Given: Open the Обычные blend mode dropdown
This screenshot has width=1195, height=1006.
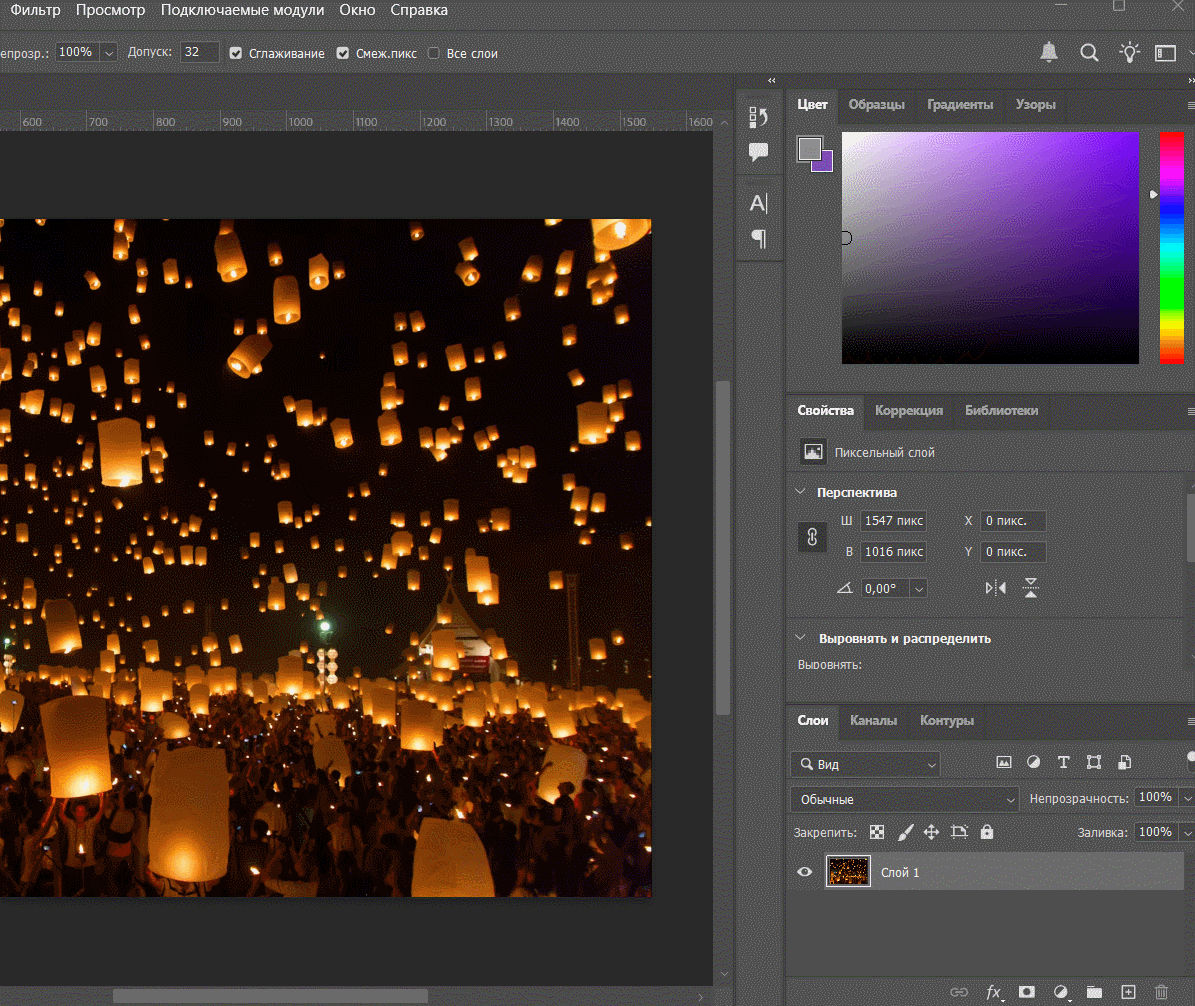Looking at the screenshot, I should coord(904,799).
